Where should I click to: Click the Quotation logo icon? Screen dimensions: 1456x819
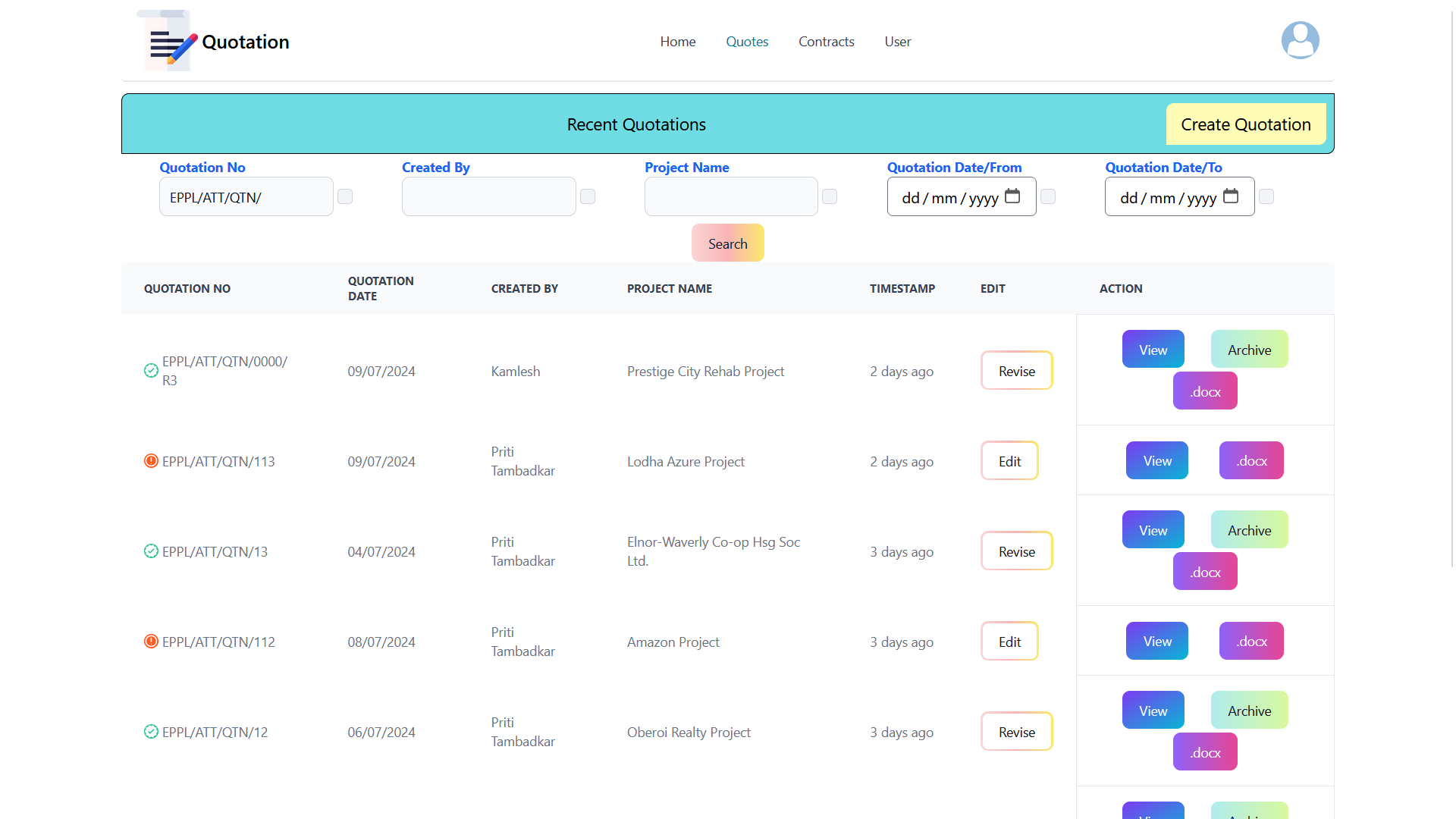click(x=168, y=42)
